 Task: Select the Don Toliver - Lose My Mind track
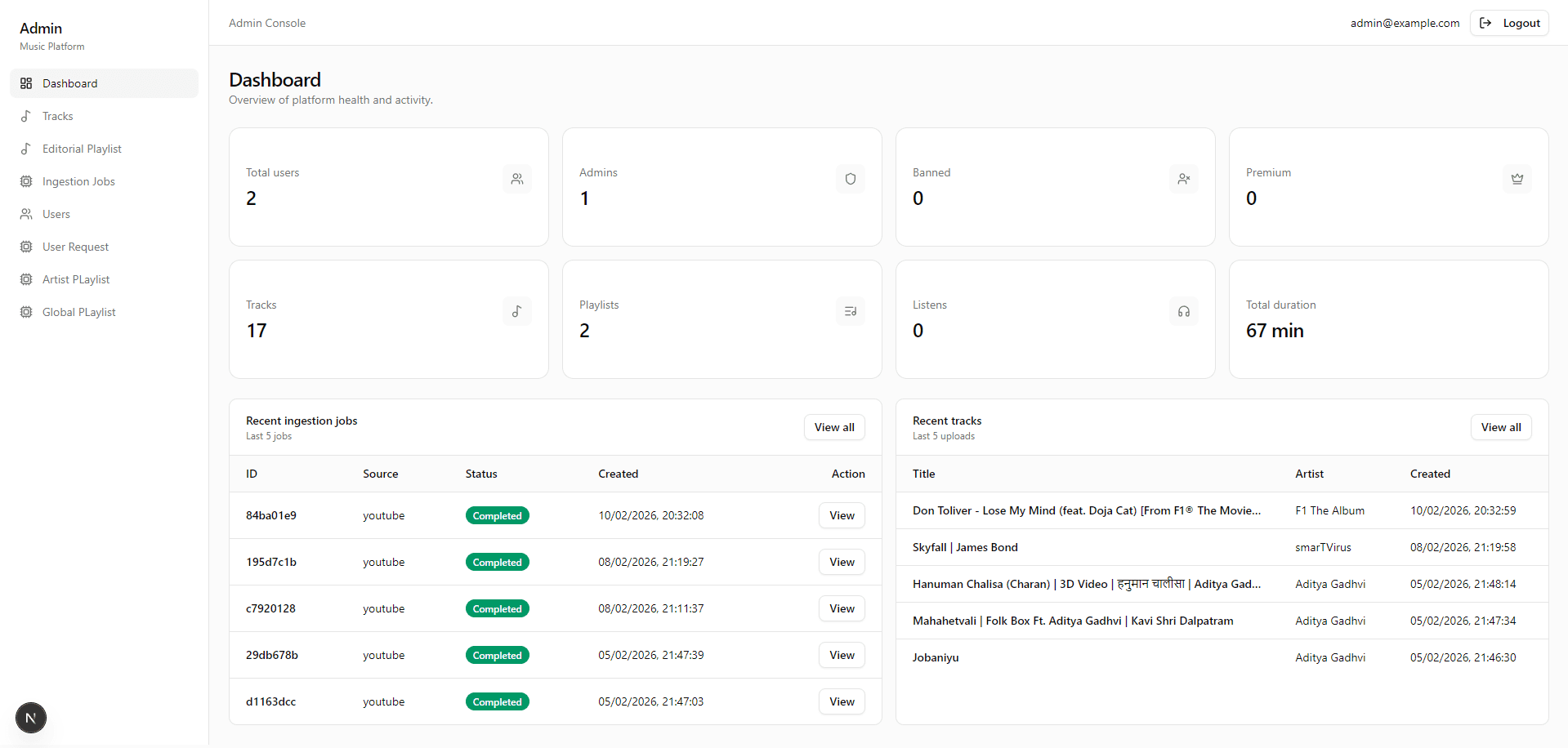1087,510
